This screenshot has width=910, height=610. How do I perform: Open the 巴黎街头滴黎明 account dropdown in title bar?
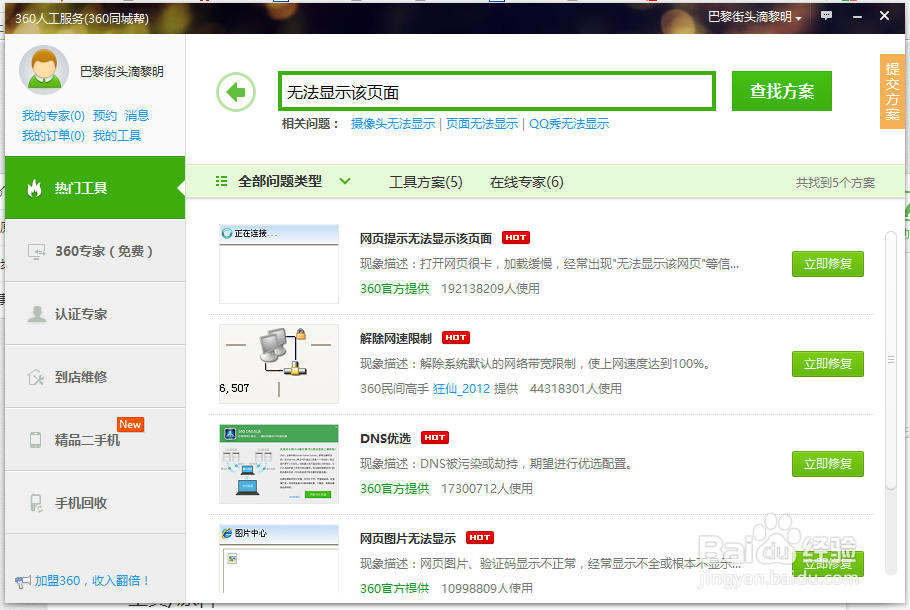pyautogui.click(x=754, y=17)
